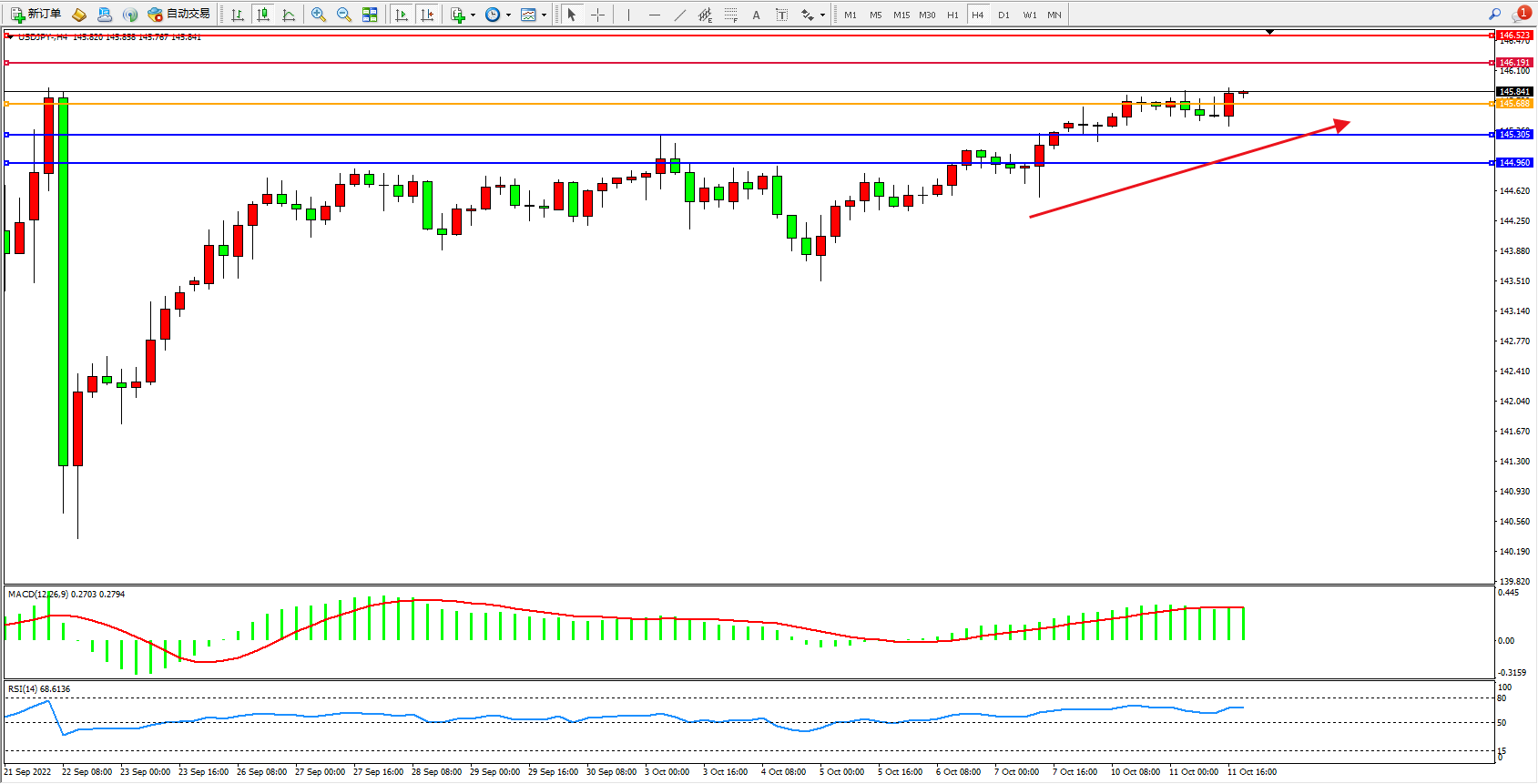
Task: Select the line chart mode icon
Action: (x=289, y=15)
